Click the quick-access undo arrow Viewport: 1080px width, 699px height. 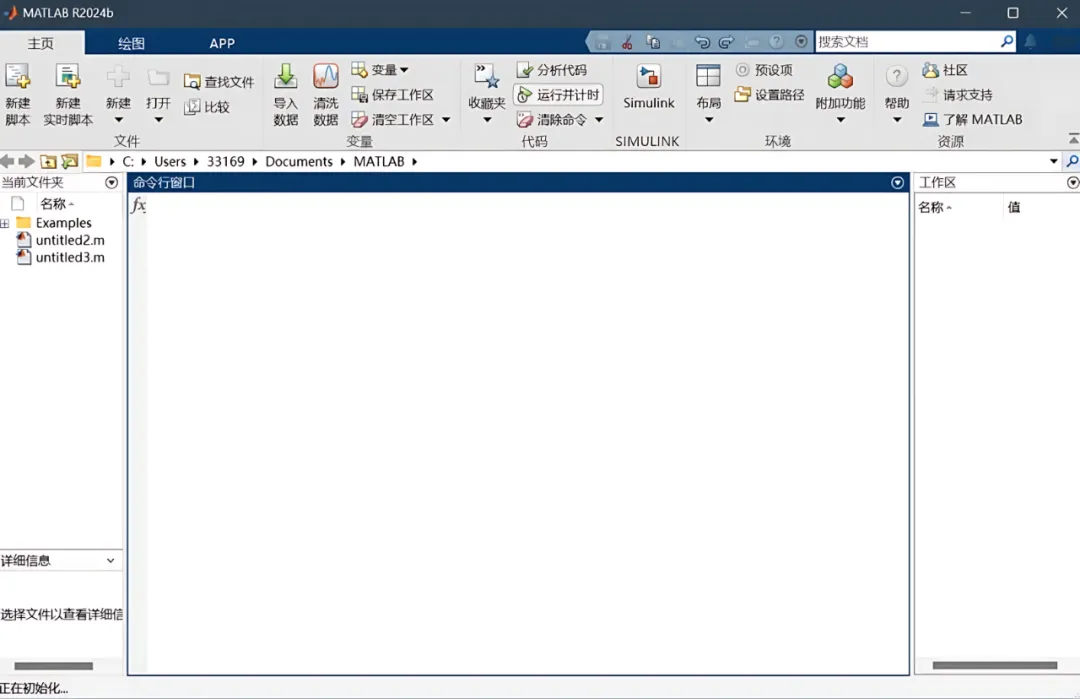pos(702,43)
